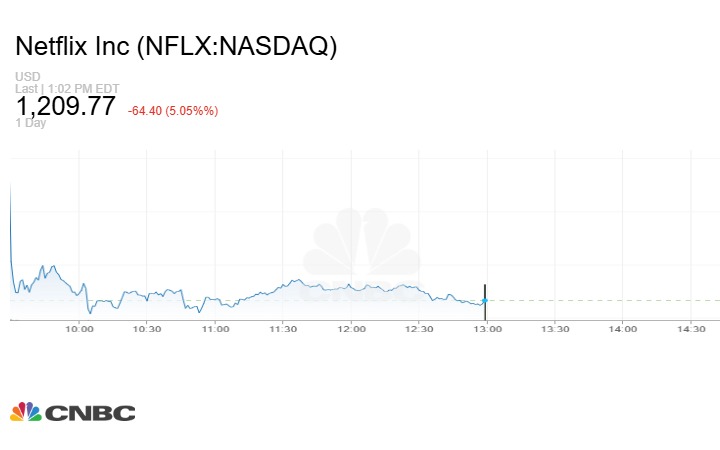Click the 12:30 time axis label
The image size is (720, 450).
click(x=419, y=329)
